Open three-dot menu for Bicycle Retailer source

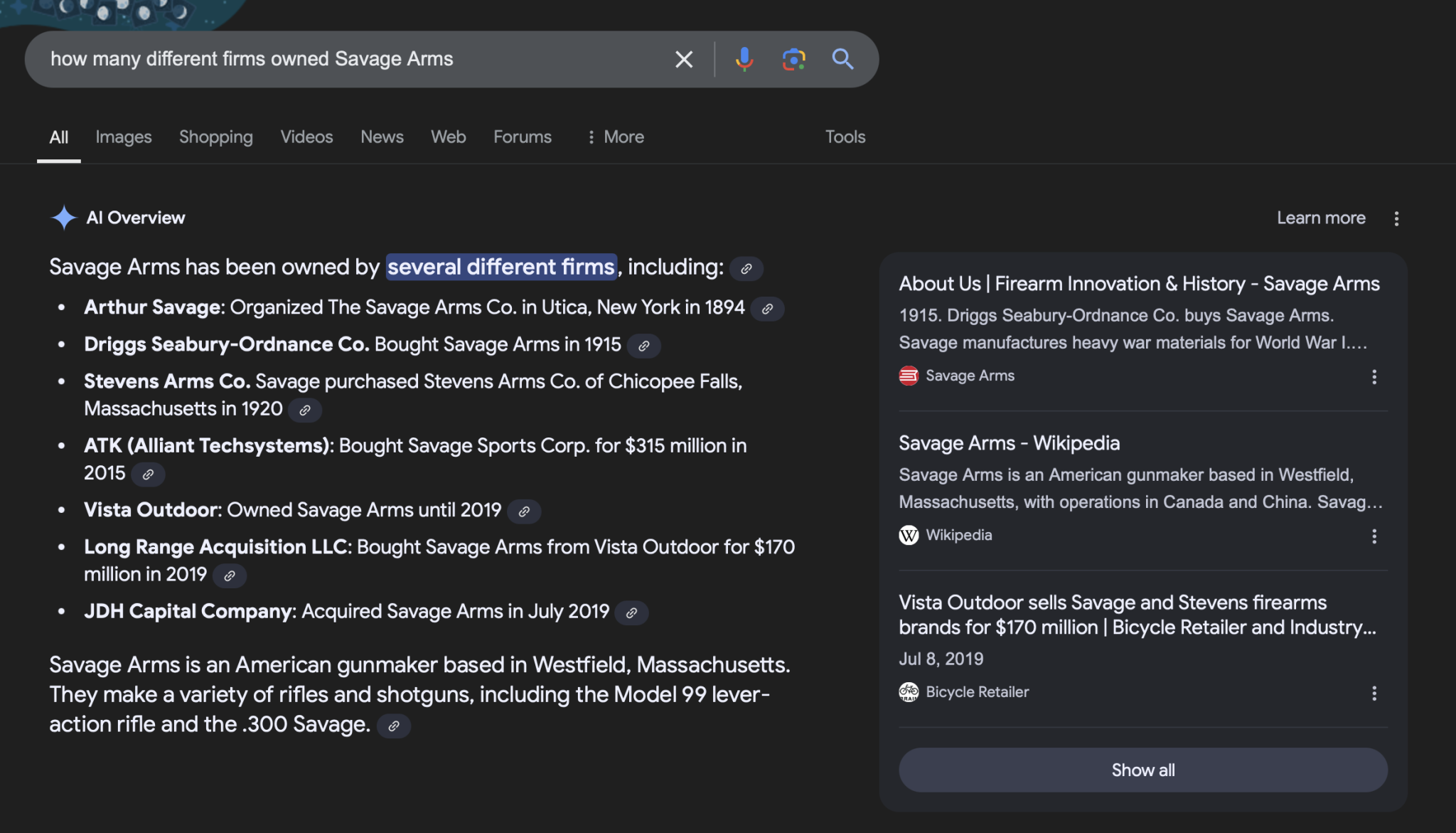pyautogui.click(x=1374, y=693)
